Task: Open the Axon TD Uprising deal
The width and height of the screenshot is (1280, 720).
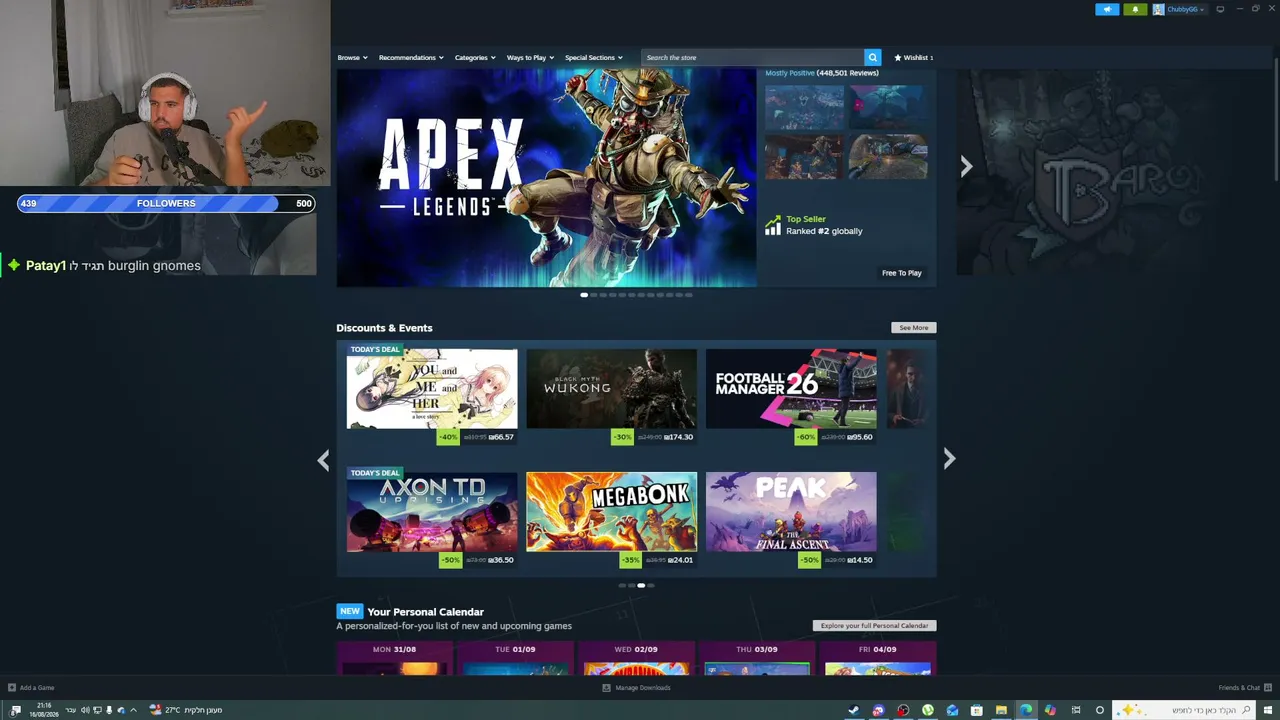Action: (x=432, y=512)
